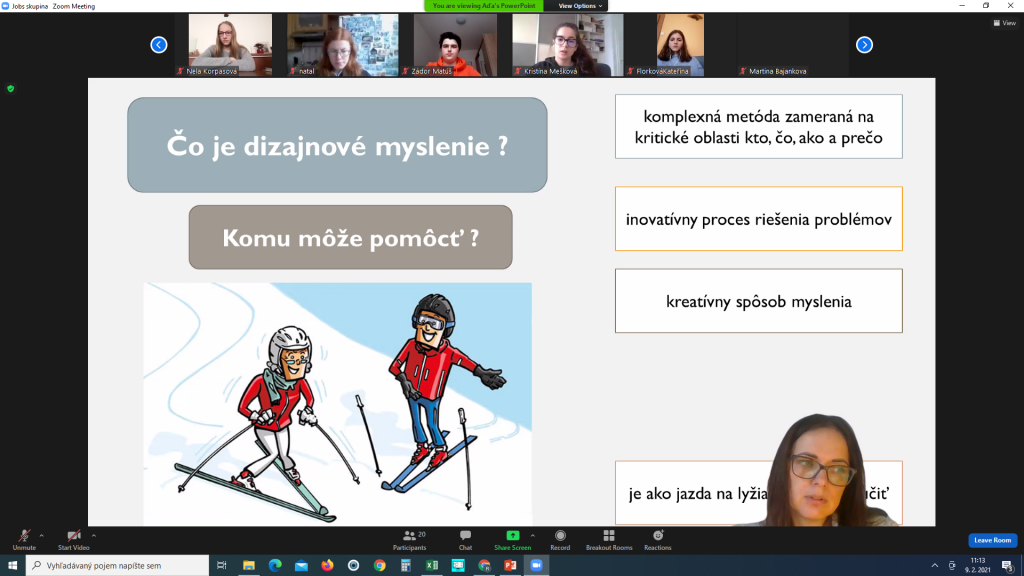Click the green encryption shield icon

[x=10, y=89]
